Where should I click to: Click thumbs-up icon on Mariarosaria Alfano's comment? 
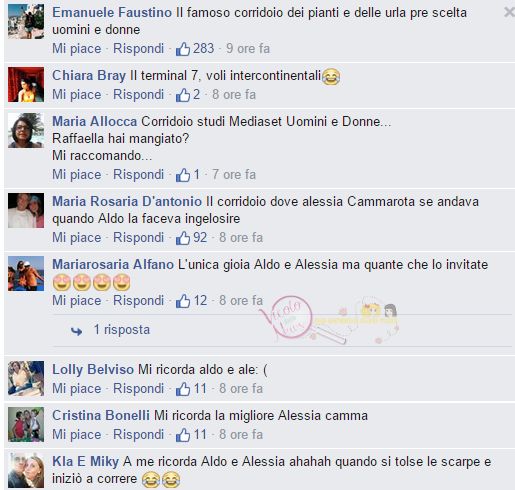[x=183, y=301]
